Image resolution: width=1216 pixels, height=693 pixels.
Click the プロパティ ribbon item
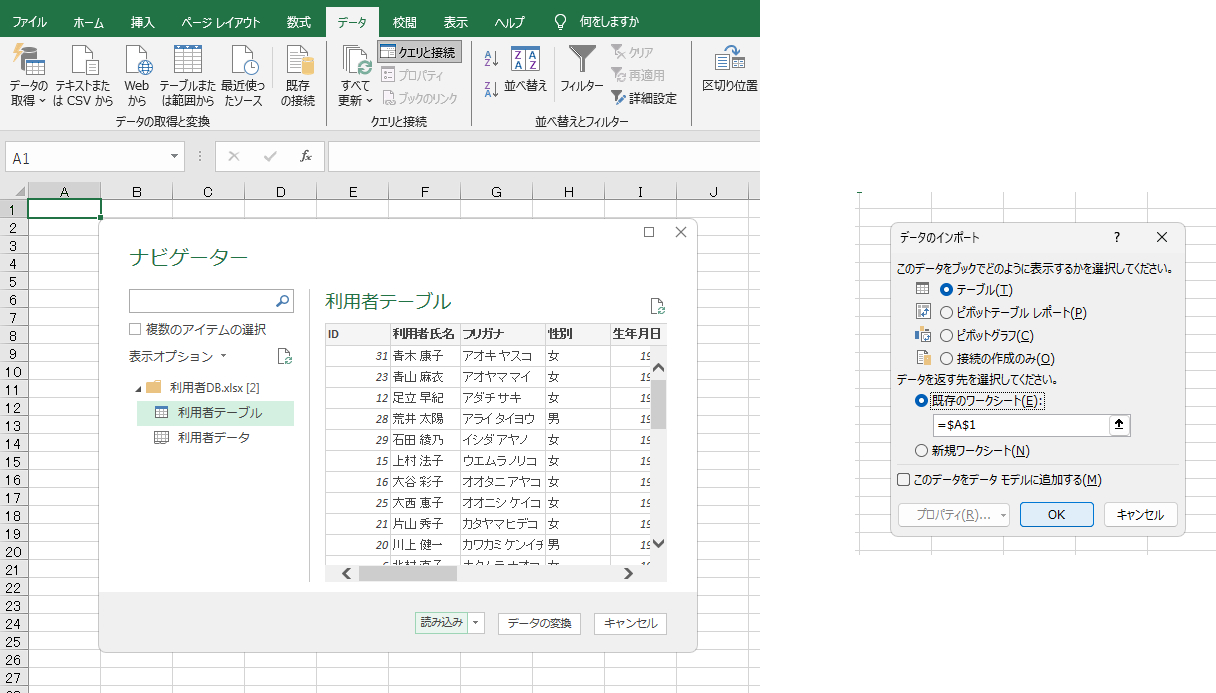(412, 75)
